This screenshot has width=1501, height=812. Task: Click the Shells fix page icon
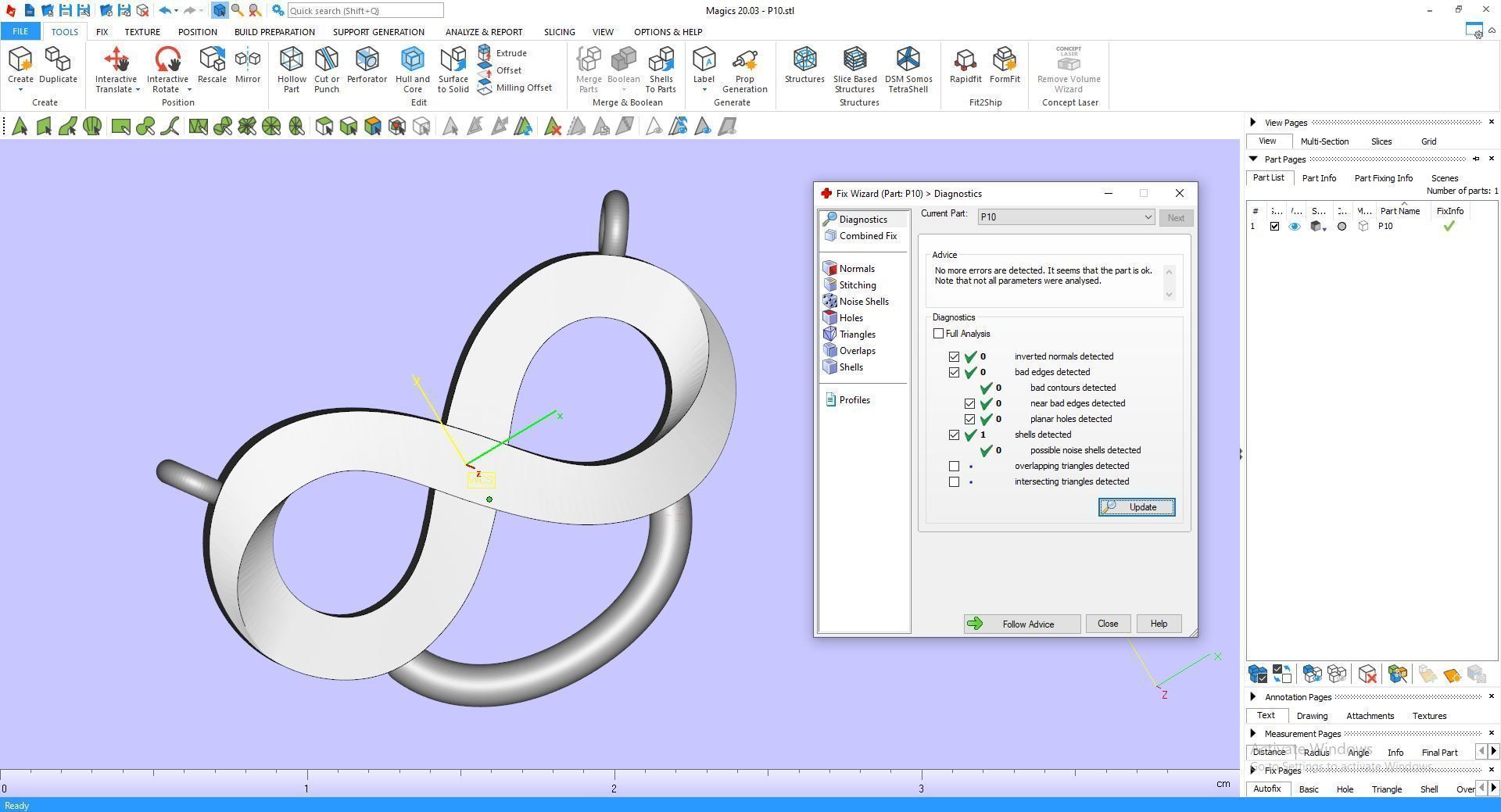pyautogui.click(x=830, y=367)
